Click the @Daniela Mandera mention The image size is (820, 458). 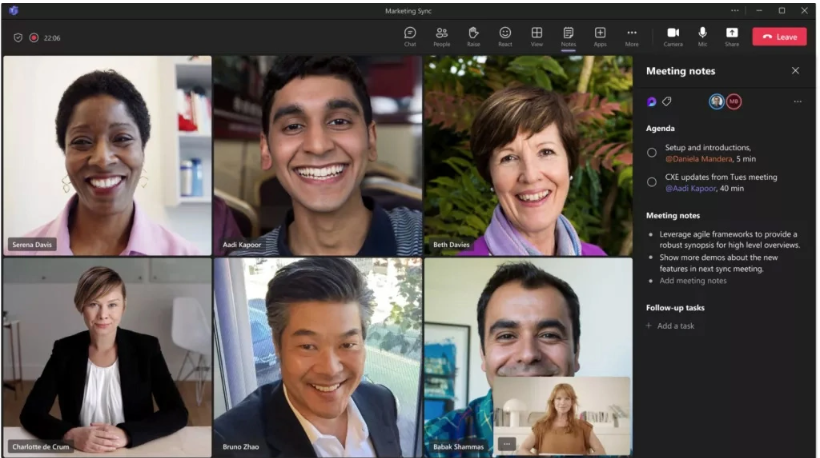pyautogui.click(x=699, y=159)
